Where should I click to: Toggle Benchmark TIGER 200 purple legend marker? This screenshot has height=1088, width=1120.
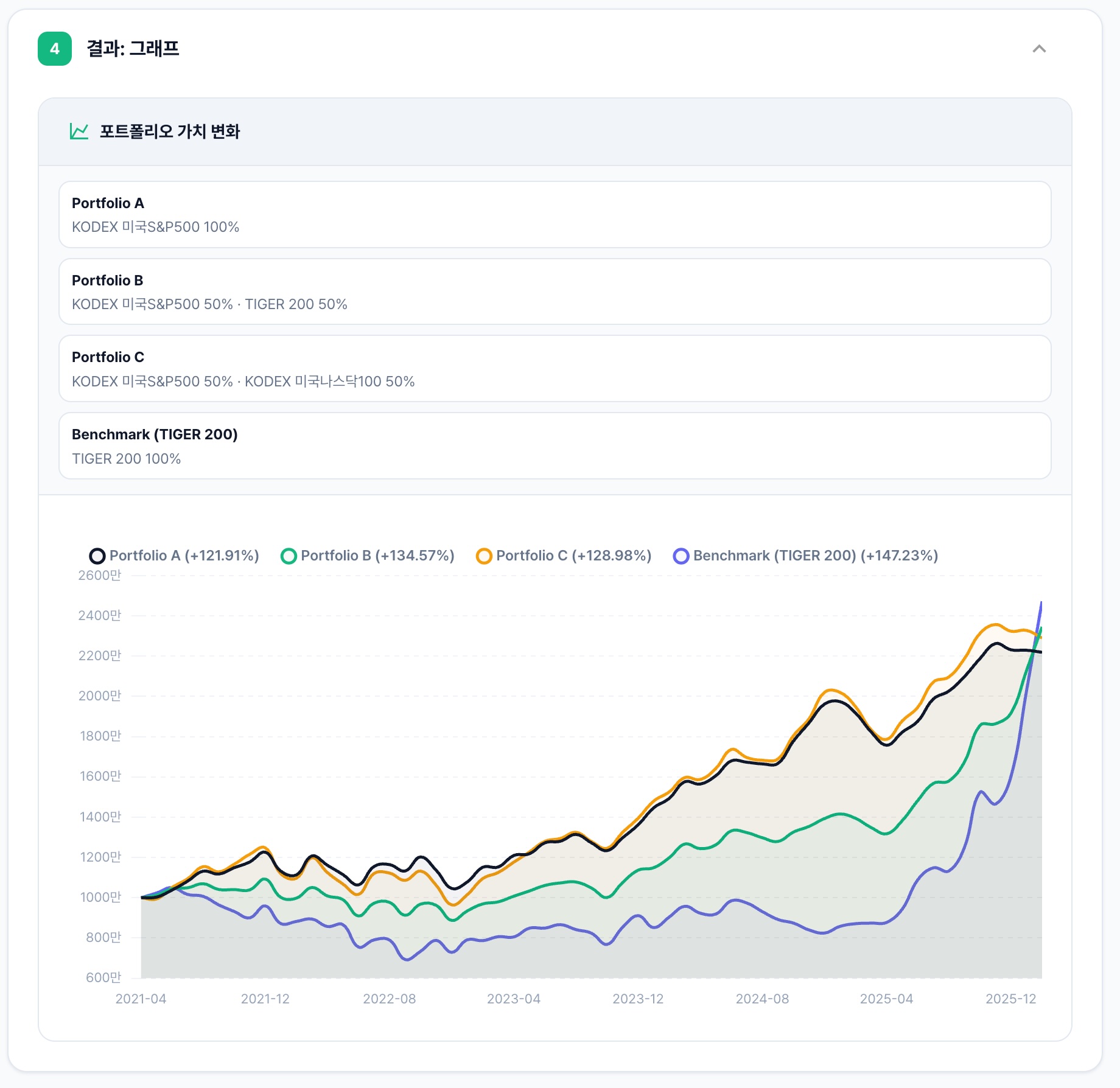(681, 556)
